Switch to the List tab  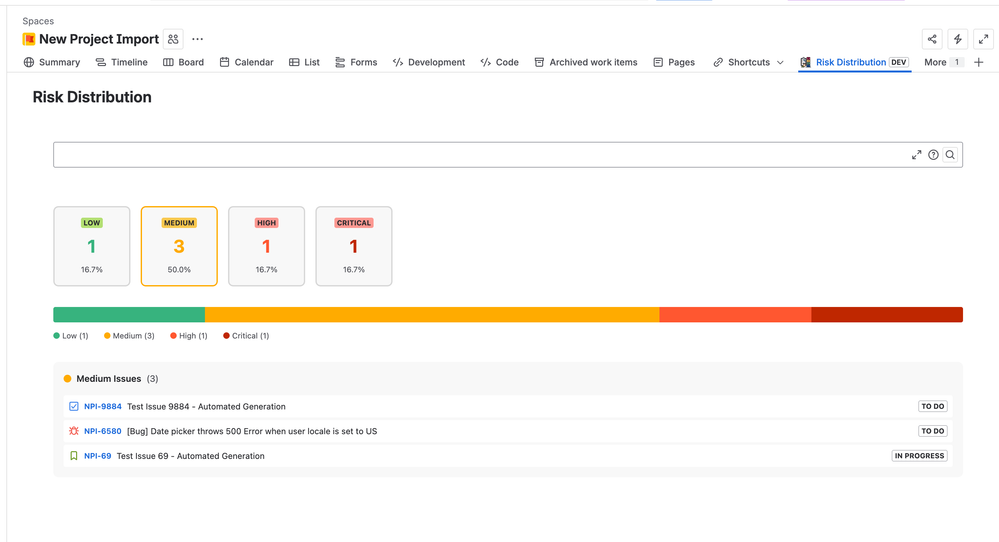305,62
